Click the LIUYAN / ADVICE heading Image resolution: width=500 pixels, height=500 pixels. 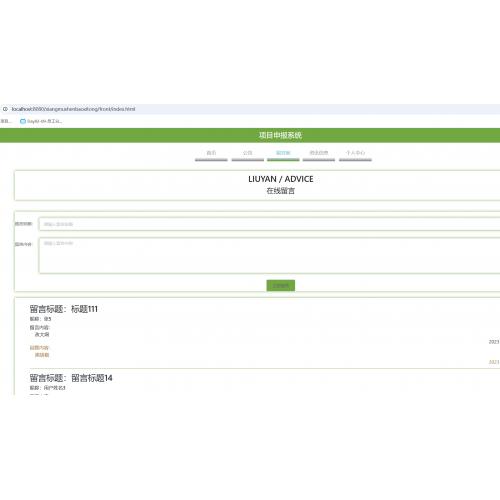[x=281, y=179]
